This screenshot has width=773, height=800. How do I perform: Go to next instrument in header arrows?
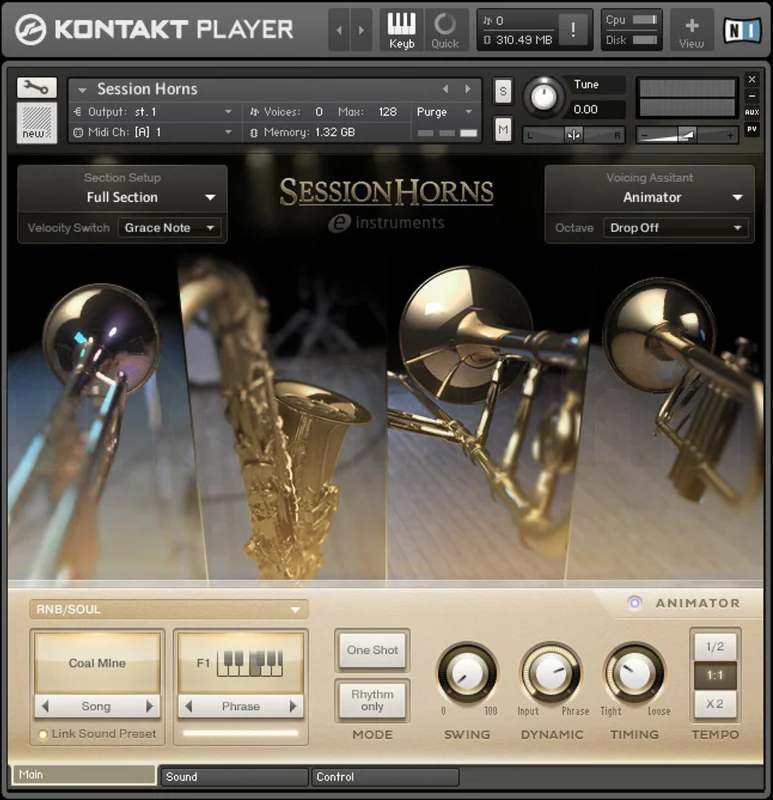(361, 30)
